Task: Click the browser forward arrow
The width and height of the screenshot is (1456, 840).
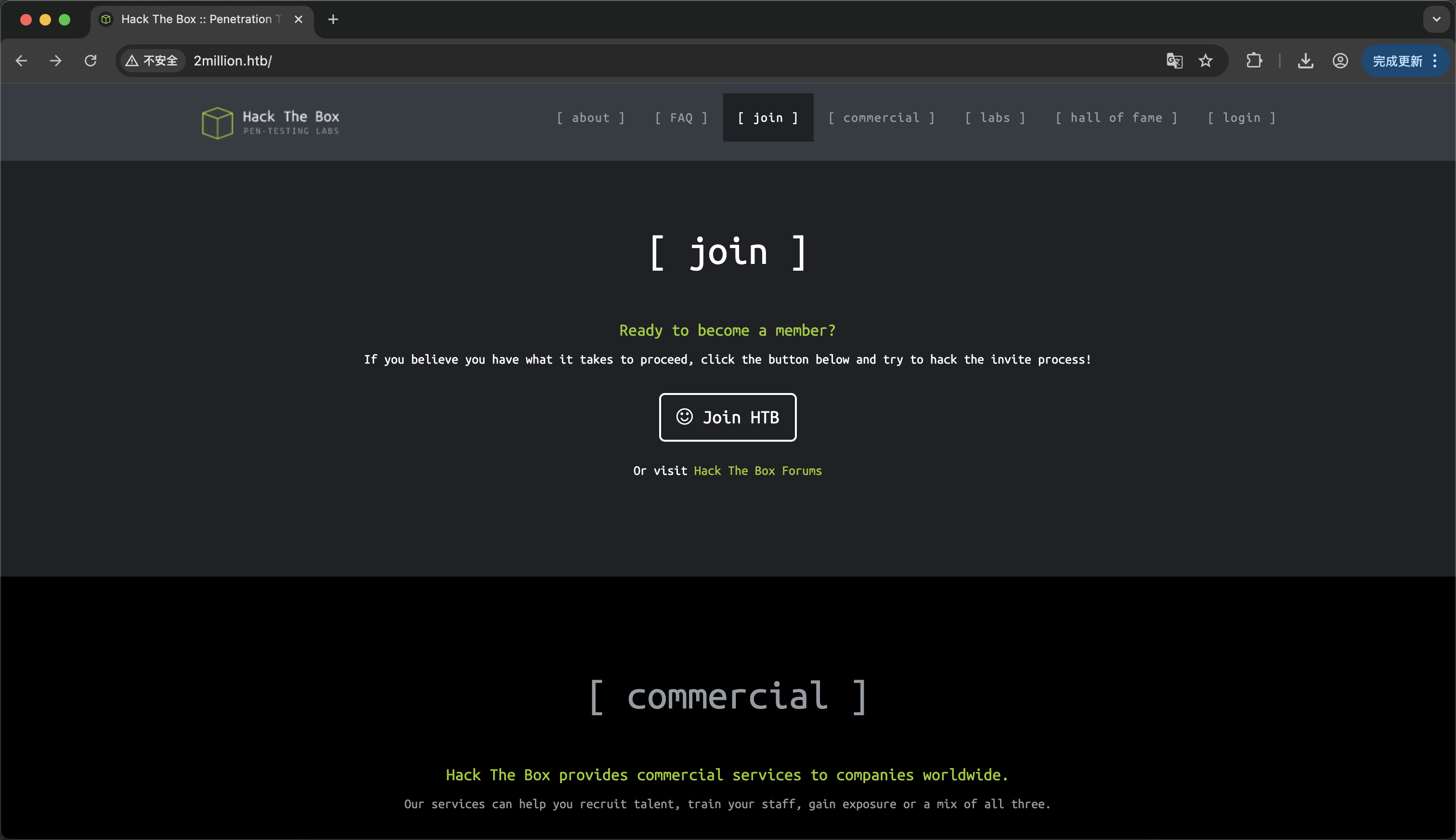Action: [x=55, y=61]
